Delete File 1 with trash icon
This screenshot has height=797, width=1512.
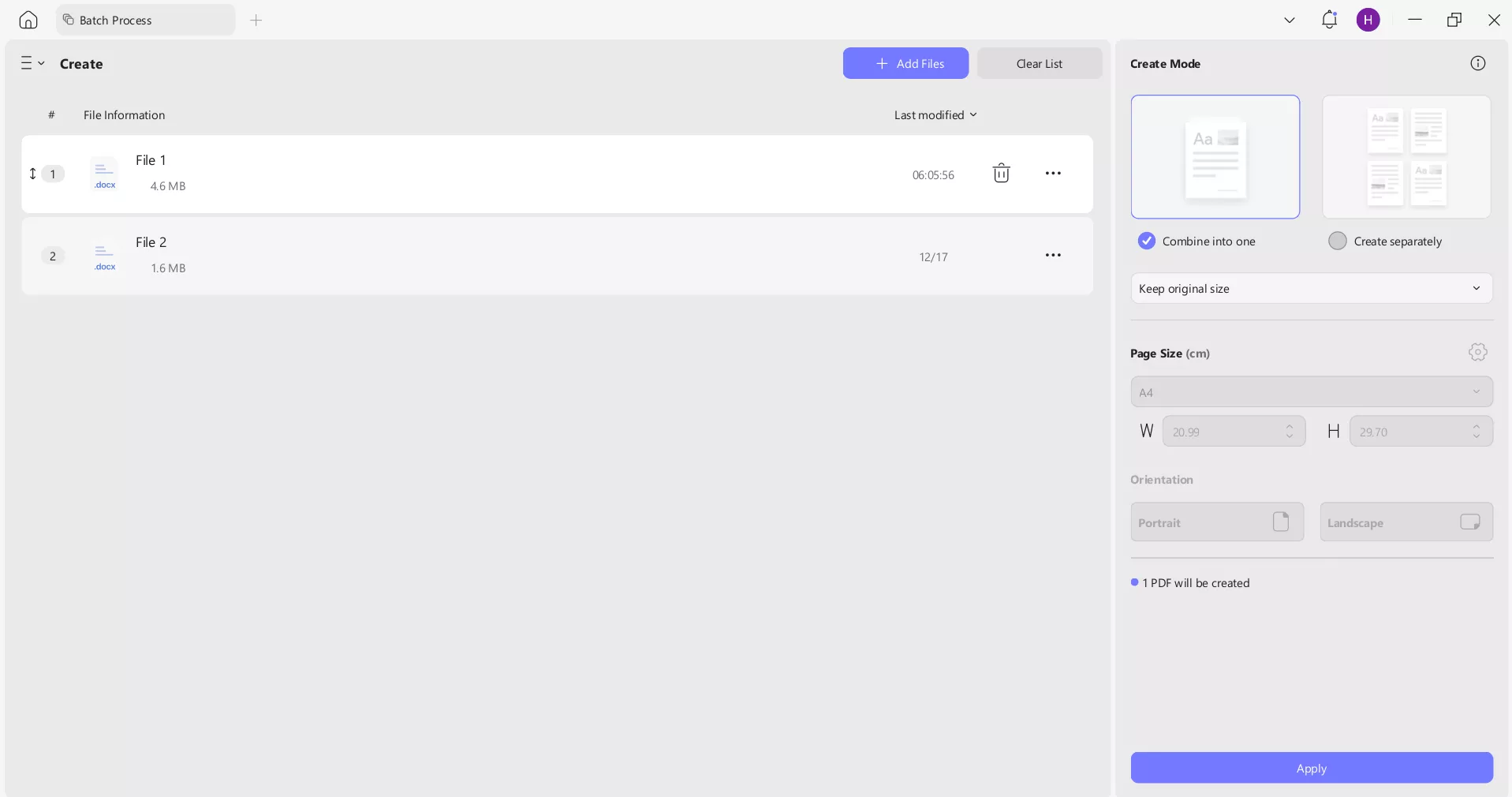(x=1001, y=174)
